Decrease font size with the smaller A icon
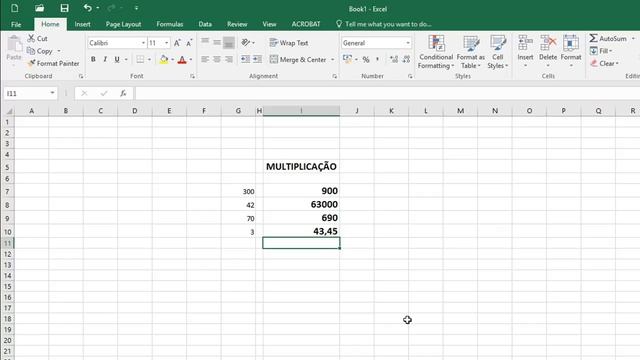Screen dimensions: 640x360 pos(189,43)
